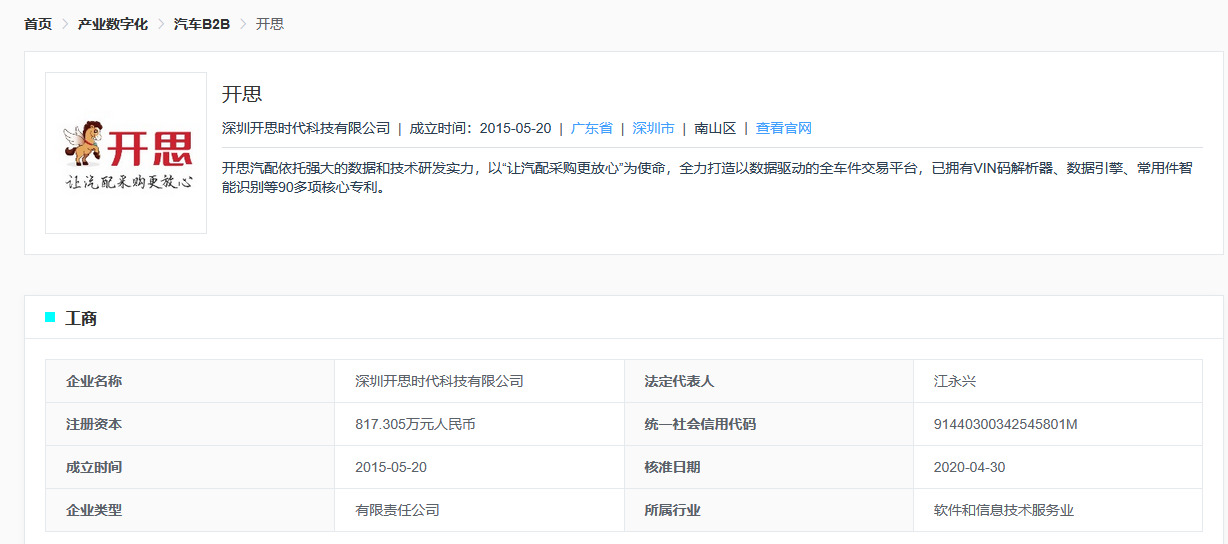The image size is (1228, 544).
Task: Select the 开思 breadcrumb text
Action: click(270, 23)
